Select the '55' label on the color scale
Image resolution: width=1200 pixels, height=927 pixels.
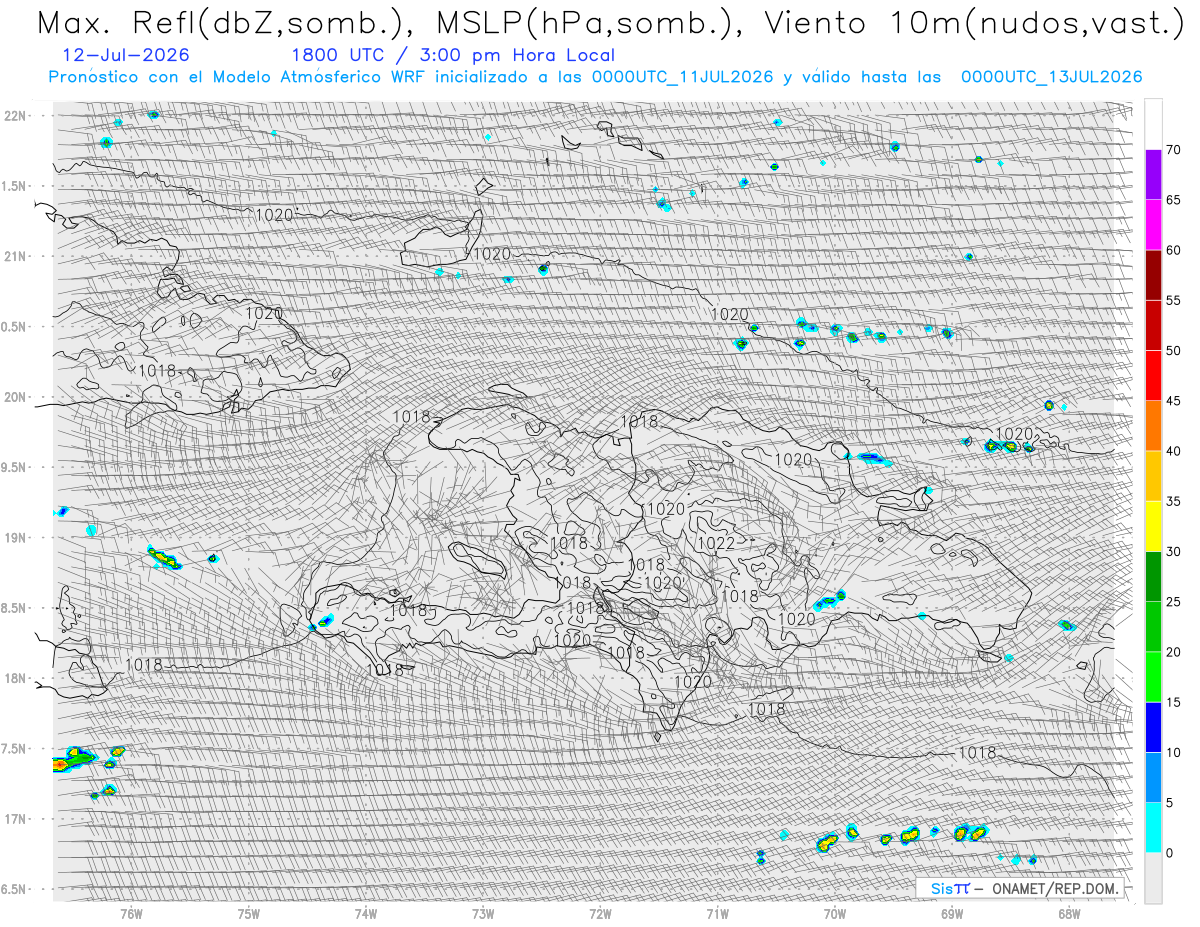pos(1173,301)
